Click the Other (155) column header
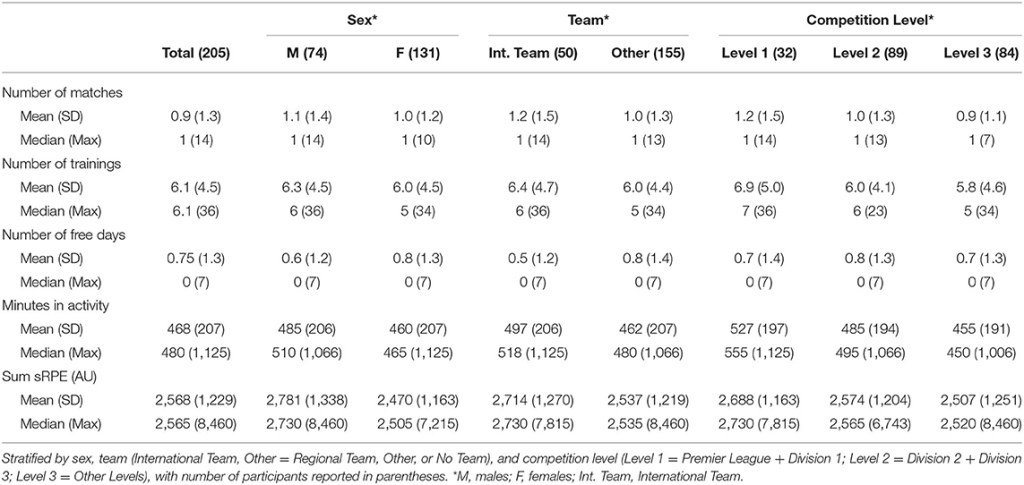Image resolution: width=1024 pixels, height=485 pixels. 645,53
